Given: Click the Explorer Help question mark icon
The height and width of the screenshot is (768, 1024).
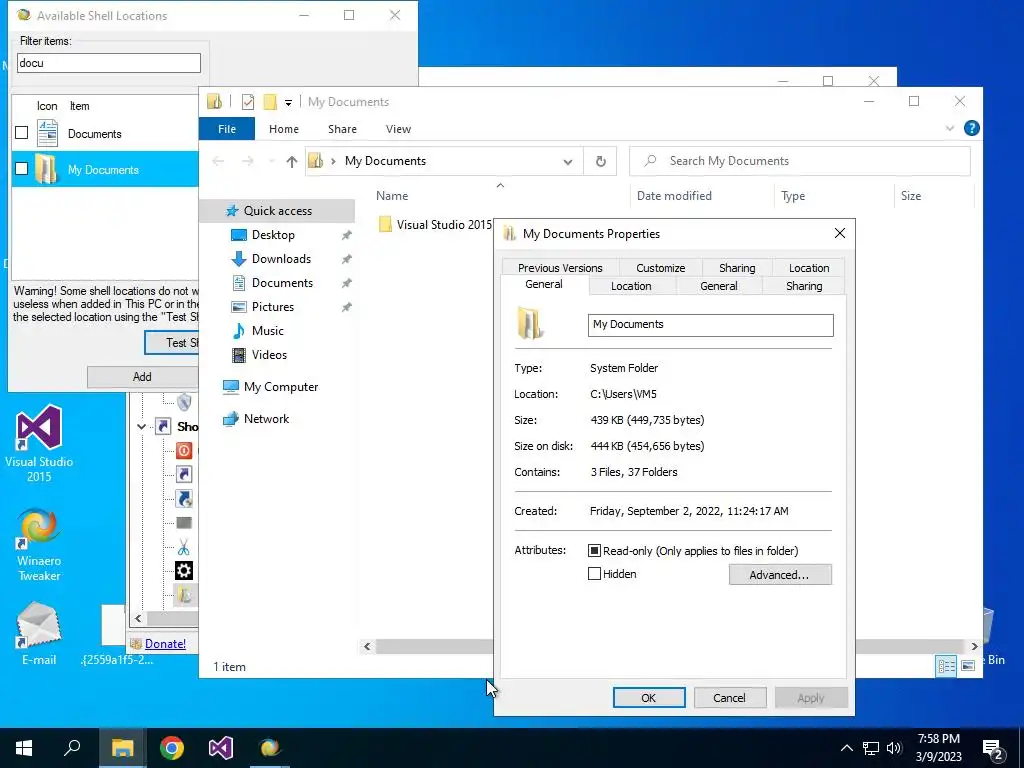Looking at the screenshot, I should click(x=971, y=129).
